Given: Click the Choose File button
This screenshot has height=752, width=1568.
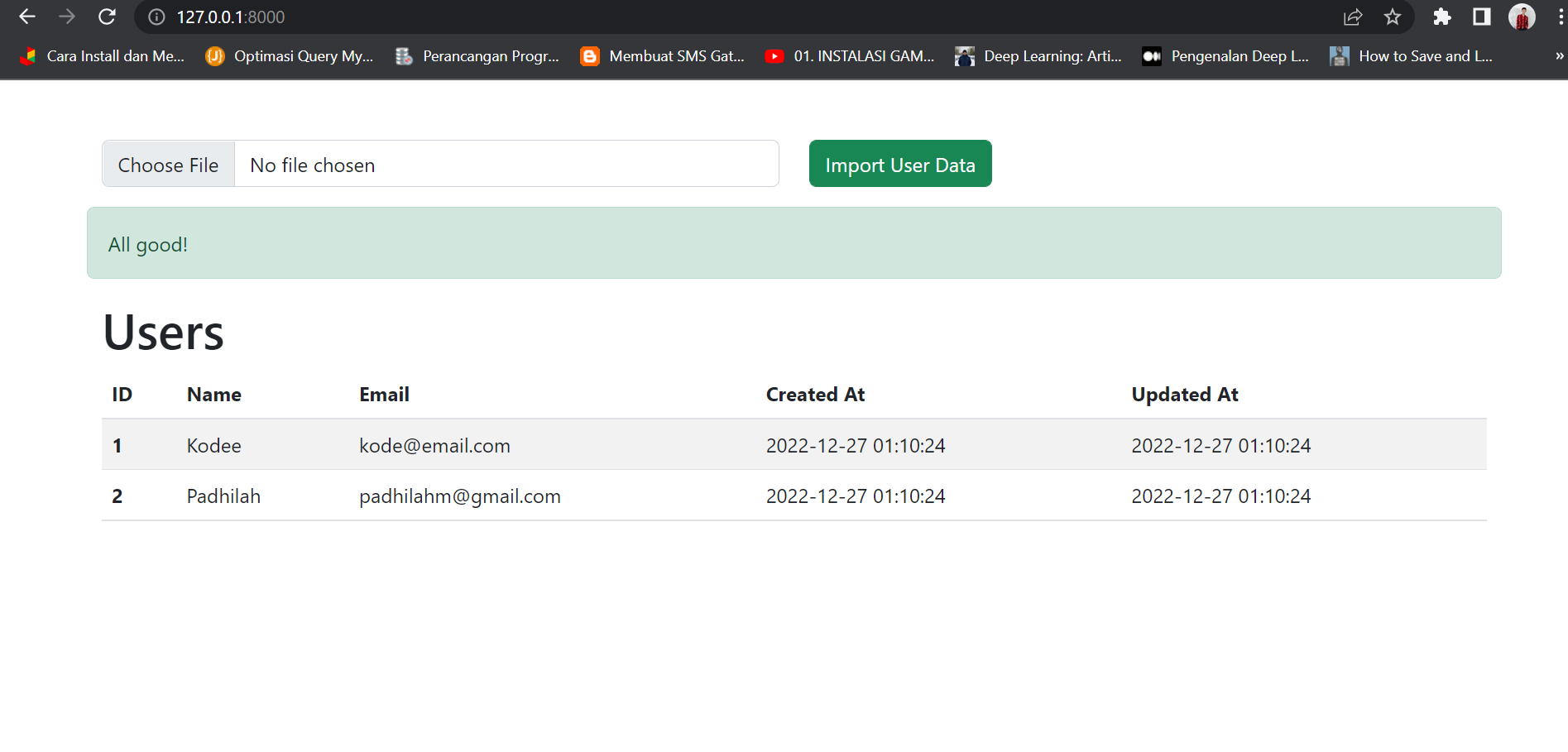Looking at the screenshot, I should (x=169, y=165).
